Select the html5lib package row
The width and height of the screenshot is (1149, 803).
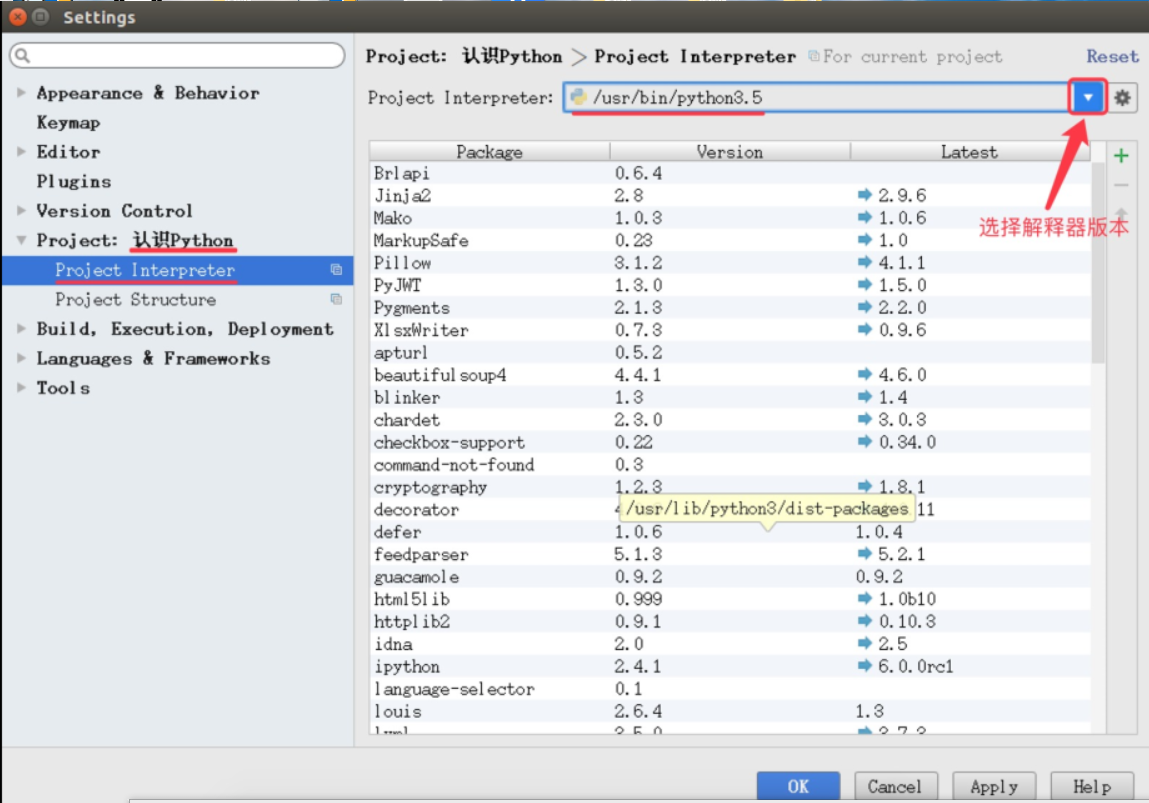pos(730,599)
